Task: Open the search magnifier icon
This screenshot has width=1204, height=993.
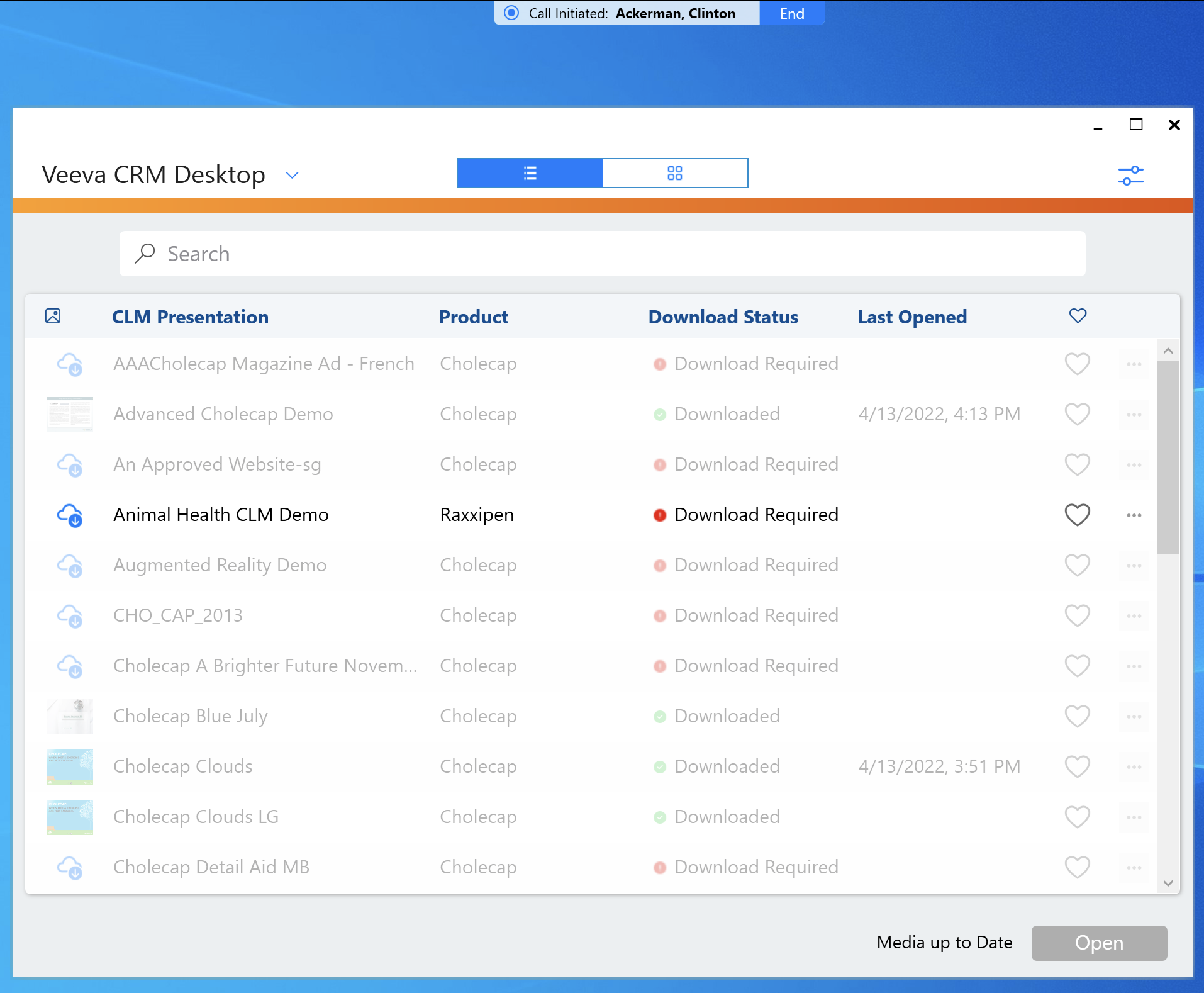Action: pyautogui.click(x=145, y=254)
